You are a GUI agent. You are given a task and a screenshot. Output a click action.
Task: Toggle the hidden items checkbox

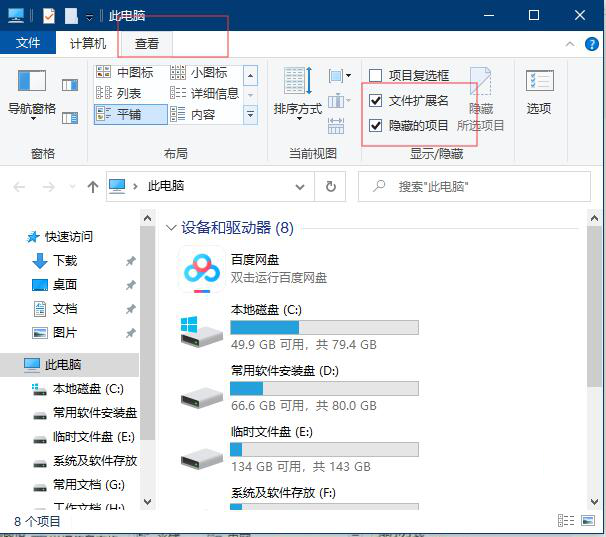pyautogui.click(x=376, y=126)
